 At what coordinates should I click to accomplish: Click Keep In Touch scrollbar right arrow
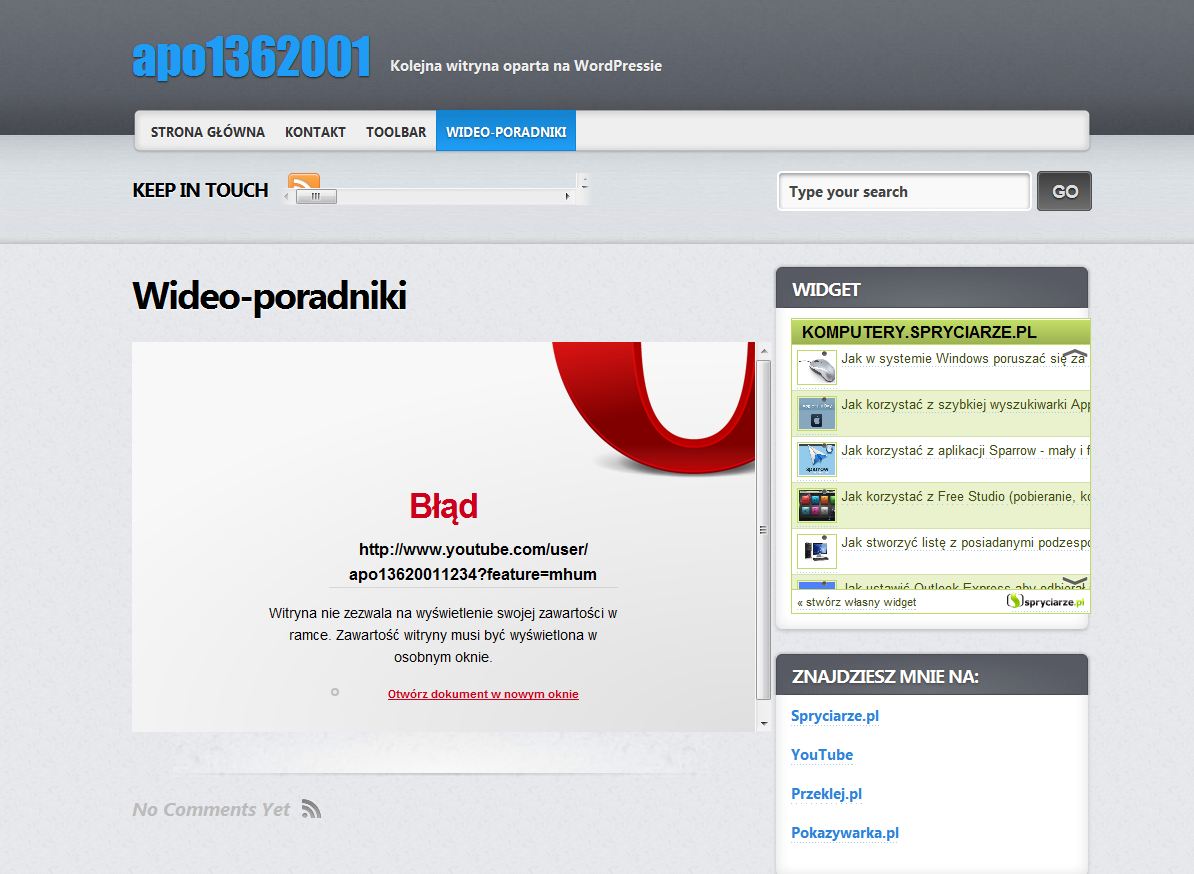point(567,196)
